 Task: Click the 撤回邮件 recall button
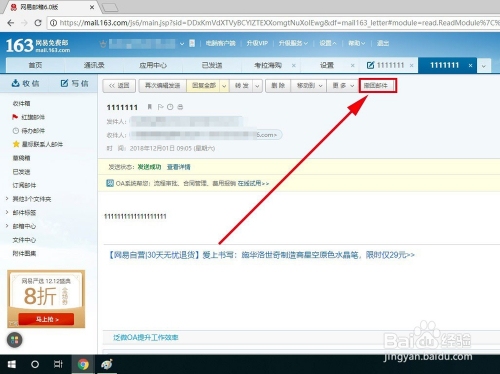[x=377, y=86]
